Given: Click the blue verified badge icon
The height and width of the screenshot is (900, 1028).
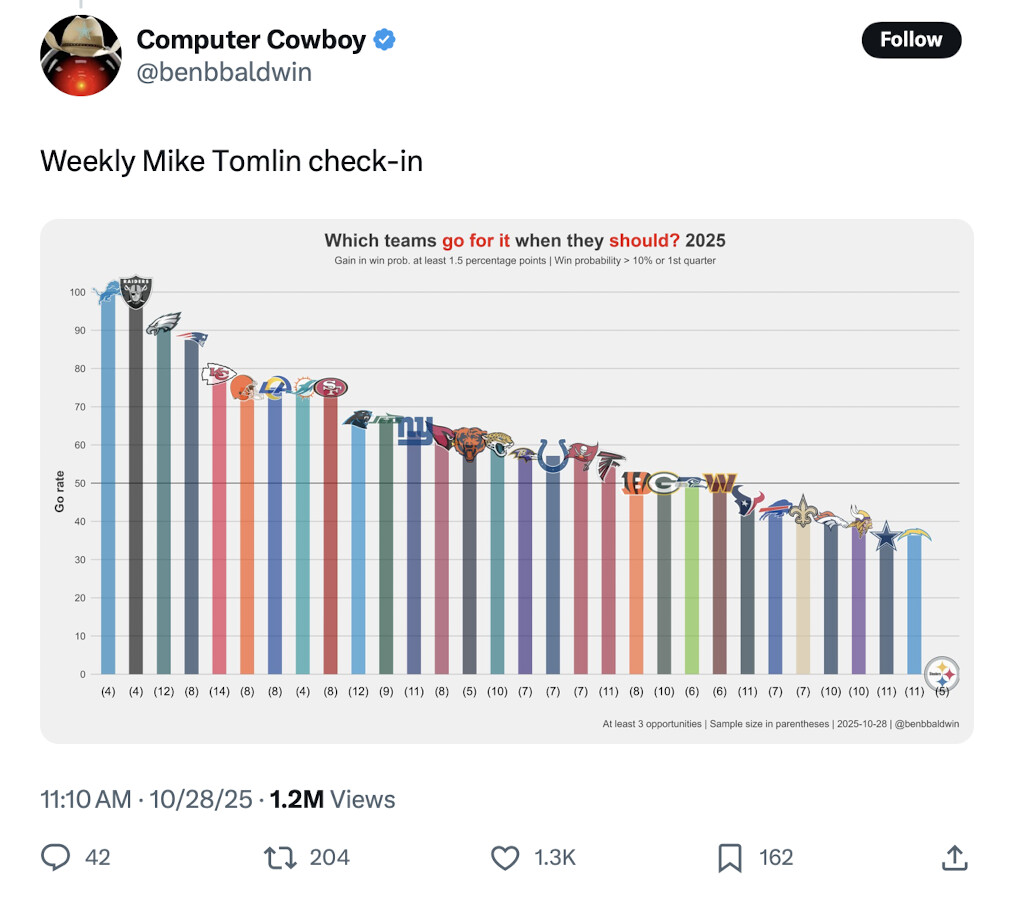Looking at the screenshot, I should pyautogui.click(x=385, y=40).
